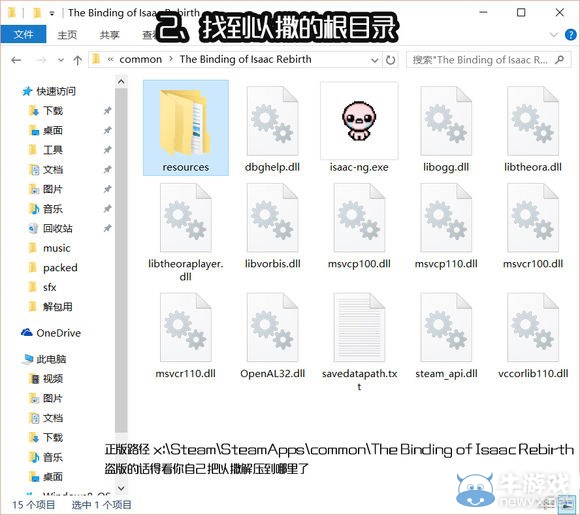Open the 工具 folder in quick access
This screenshot has width=580, height=515.
click(x=46, y=150)
